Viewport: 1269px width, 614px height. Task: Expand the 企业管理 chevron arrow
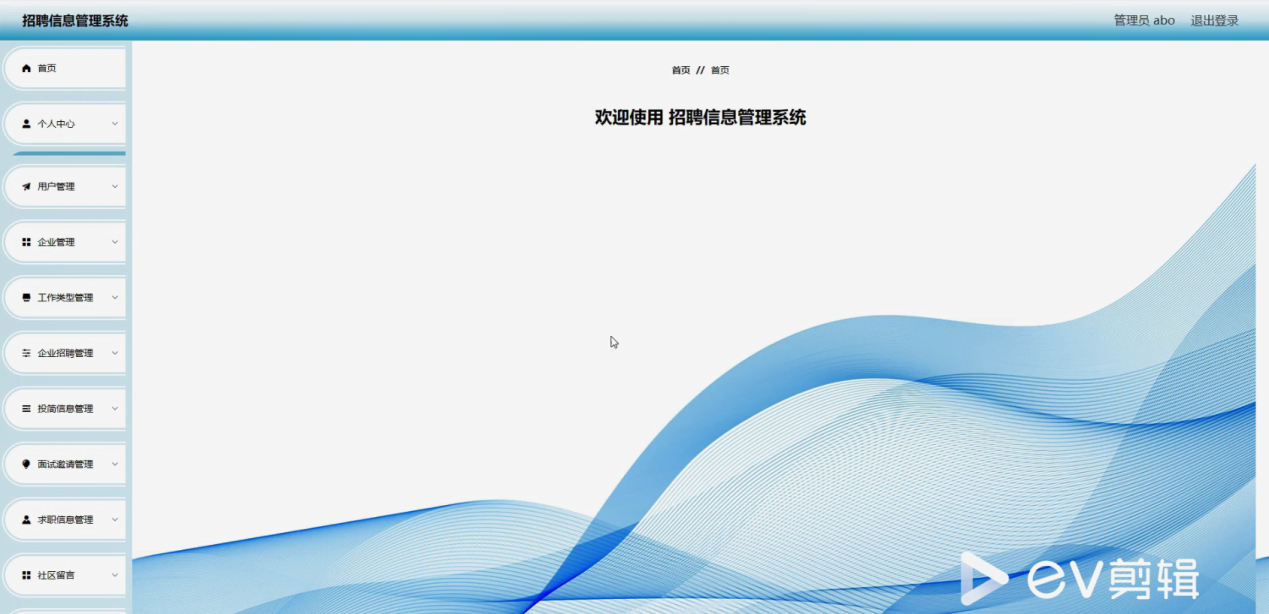115,242
